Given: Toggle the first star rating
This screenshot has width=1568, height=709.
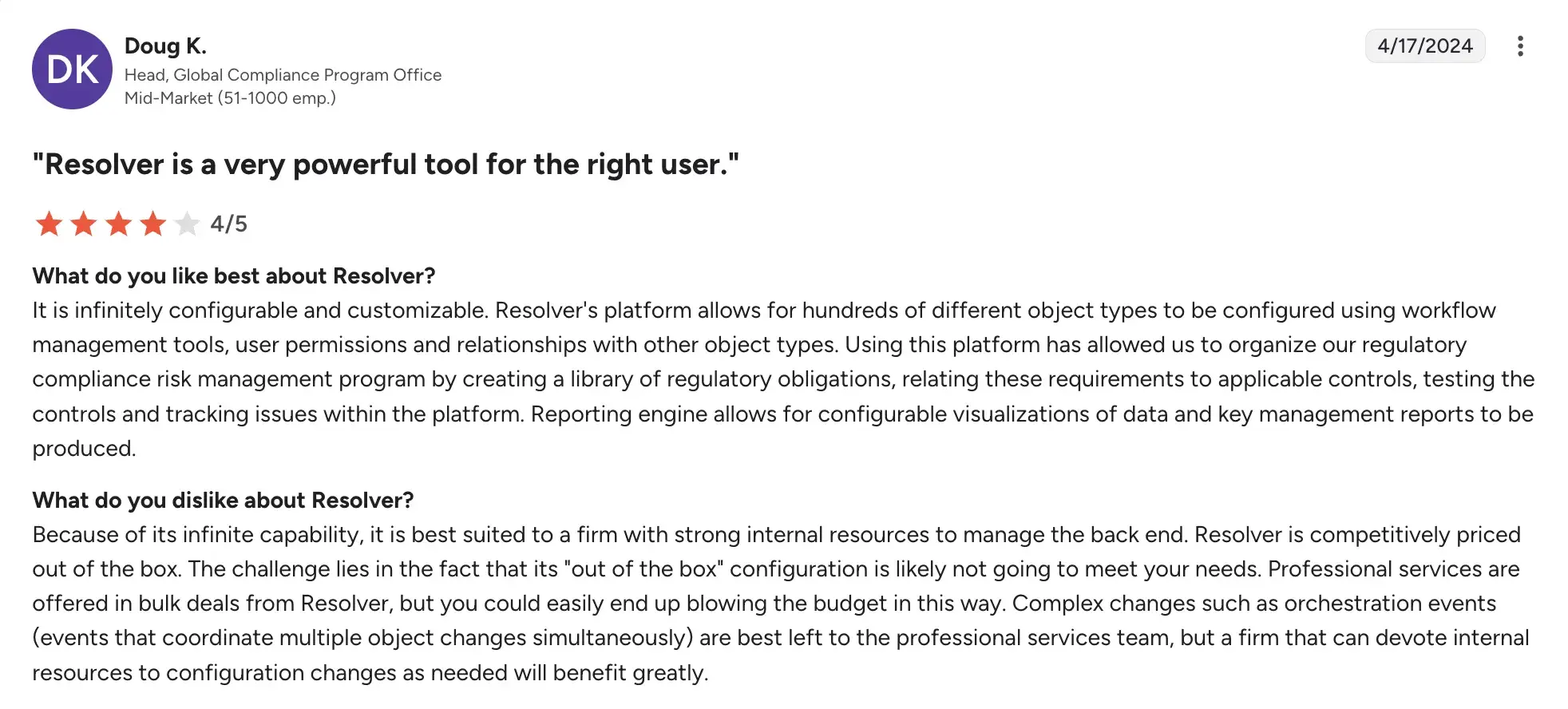Looking at the screenshot, I should pos(48,224).
